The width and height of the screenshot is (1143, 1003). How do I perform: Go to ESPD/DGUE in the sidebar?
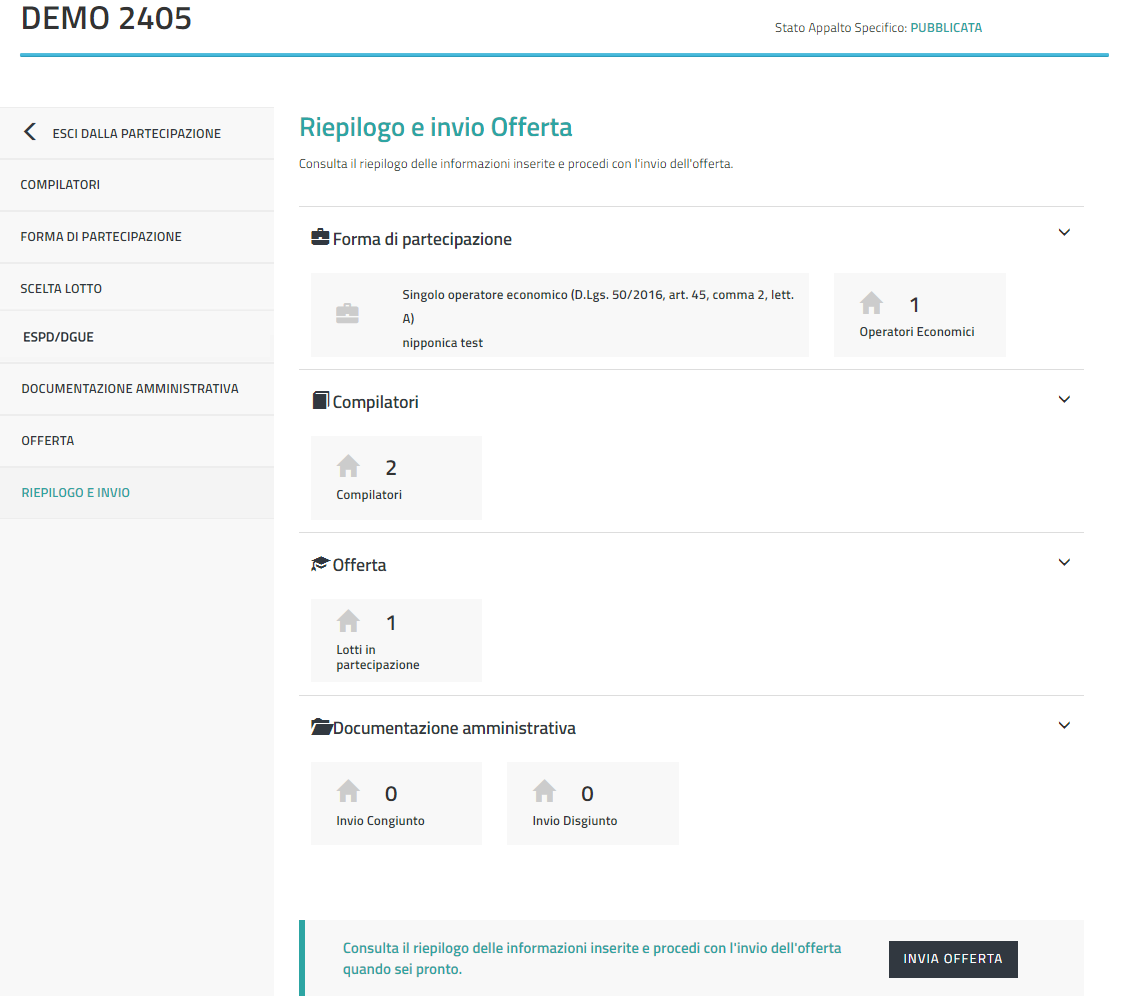58,337
